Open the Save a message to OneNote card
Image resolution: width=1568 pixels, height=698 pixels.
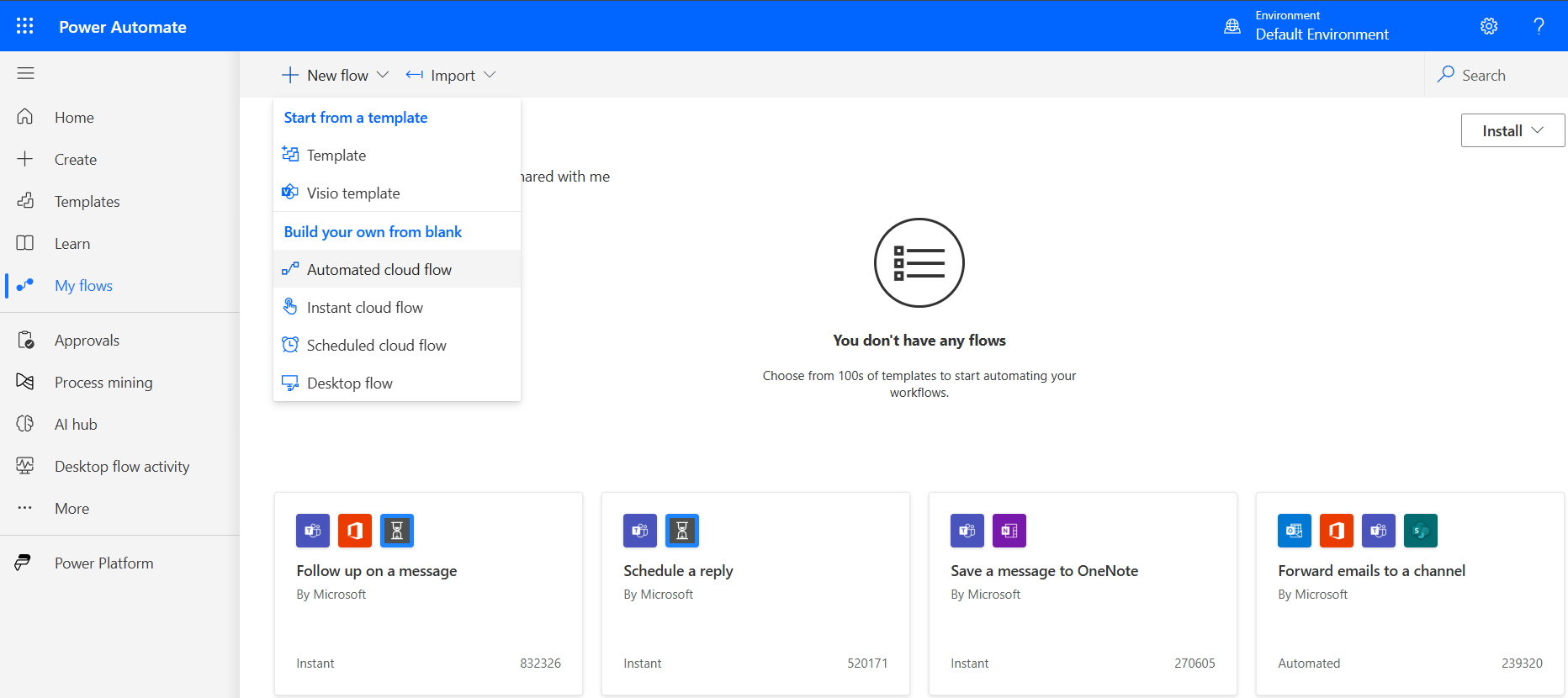click(x=1083, y=594)
